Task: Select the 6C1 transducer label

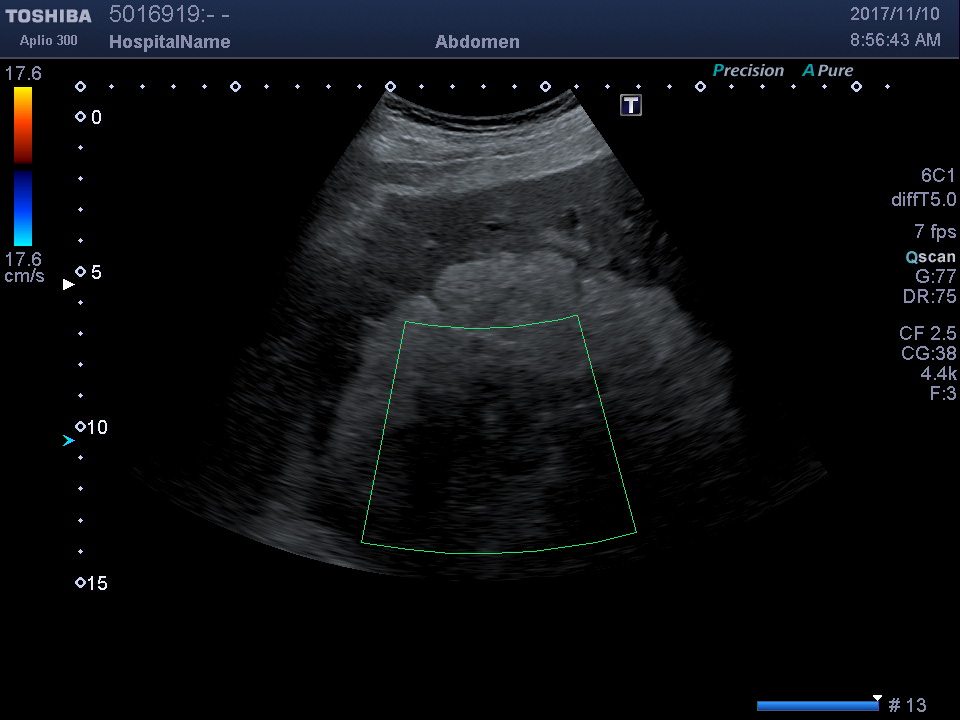Action: pos(938,176)
